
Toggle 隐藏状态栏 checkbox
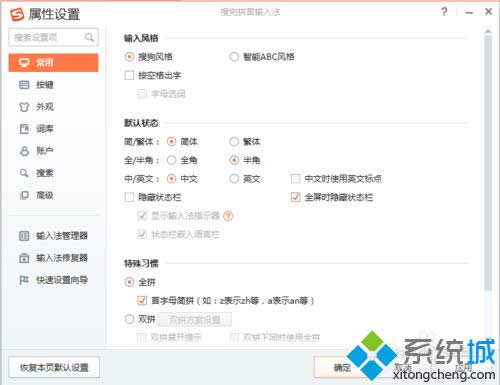click(x=129, y=197)
